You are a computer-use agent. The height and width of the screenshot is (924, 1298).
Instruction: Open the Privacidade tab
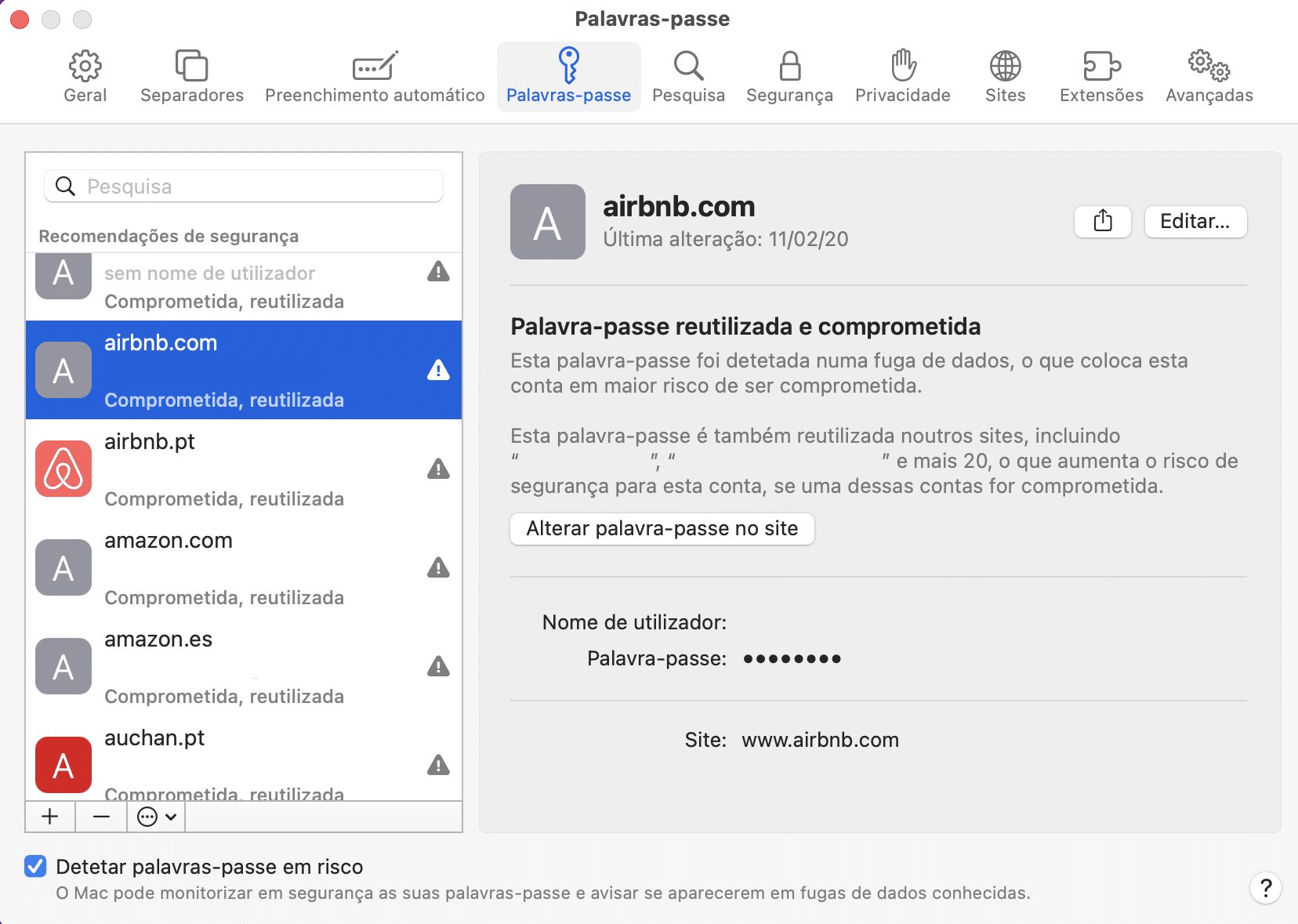click(902, 77)
